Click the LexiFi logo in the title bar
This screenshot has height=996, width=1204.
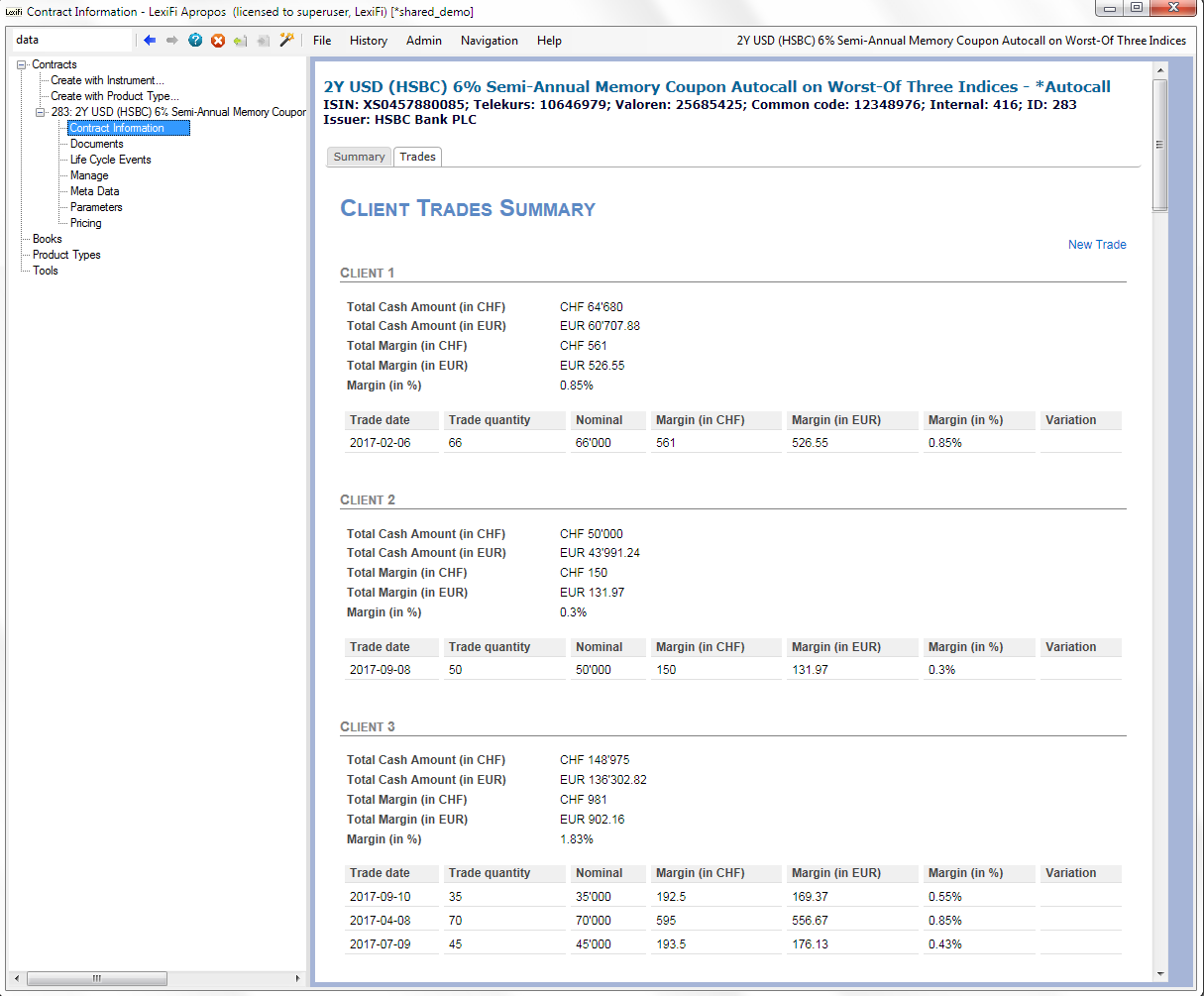coord(14,12)
